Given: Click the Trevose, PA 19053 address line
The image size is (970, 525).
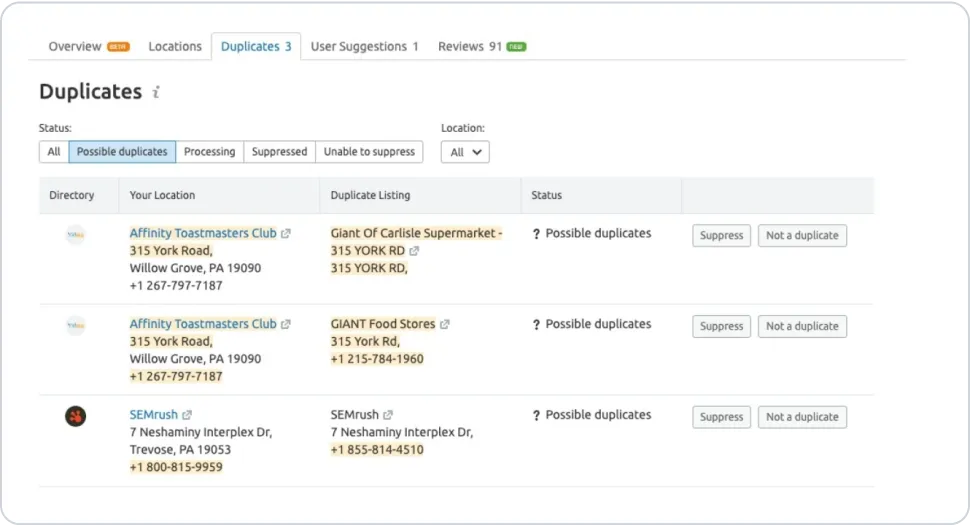Looking at the screenshot, I should (180, 450).
